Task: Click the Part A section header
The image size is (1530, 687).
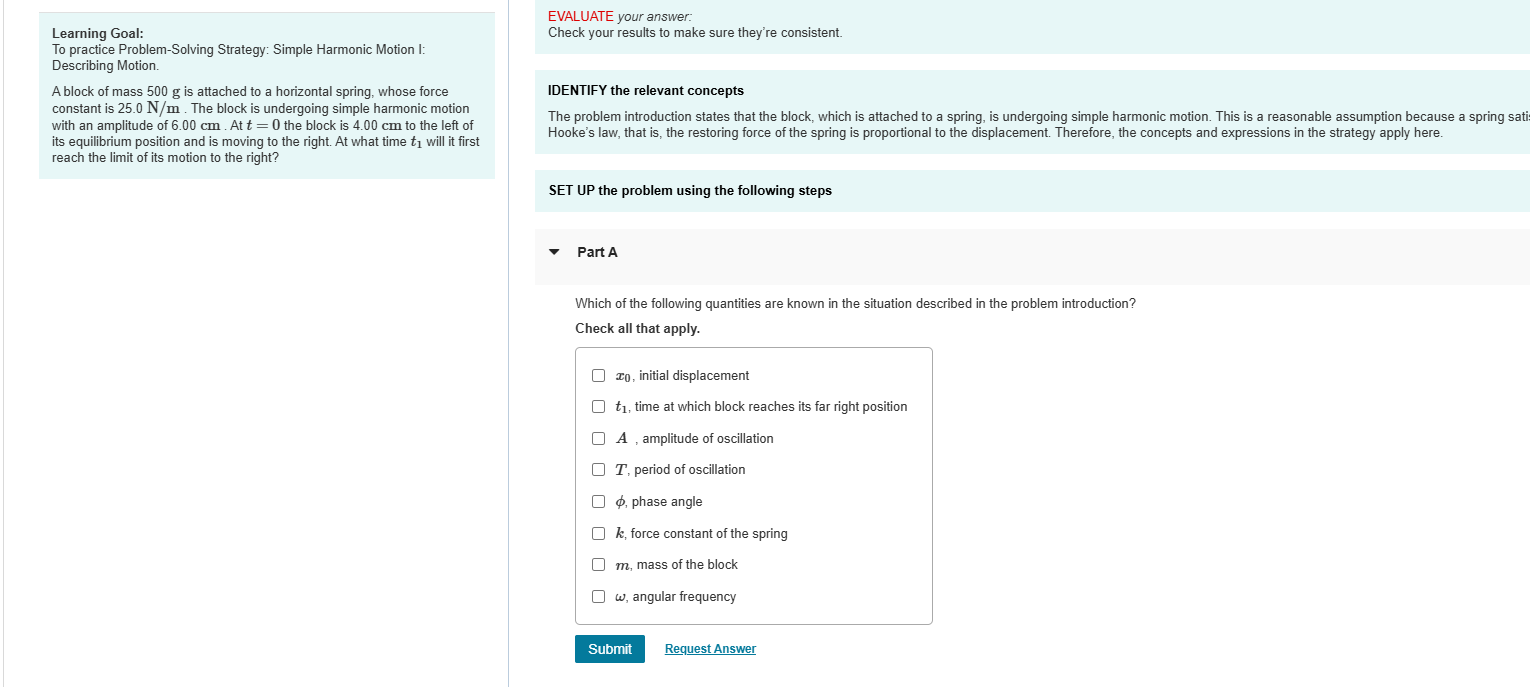Action: pyautogui.click(x=597, y=252)
